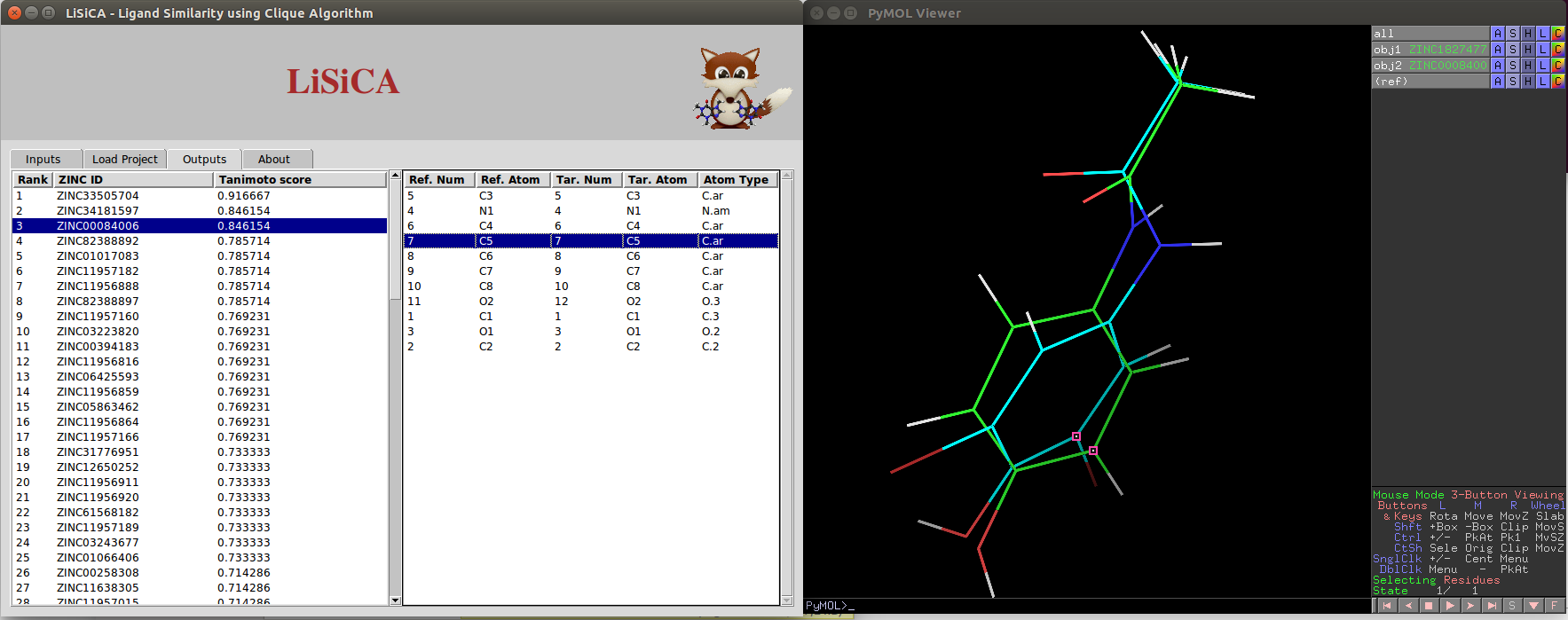Select ZINC33505704 ranked first in the list
The width and height of the screenshot is (1568, 620).
[98, 196]
